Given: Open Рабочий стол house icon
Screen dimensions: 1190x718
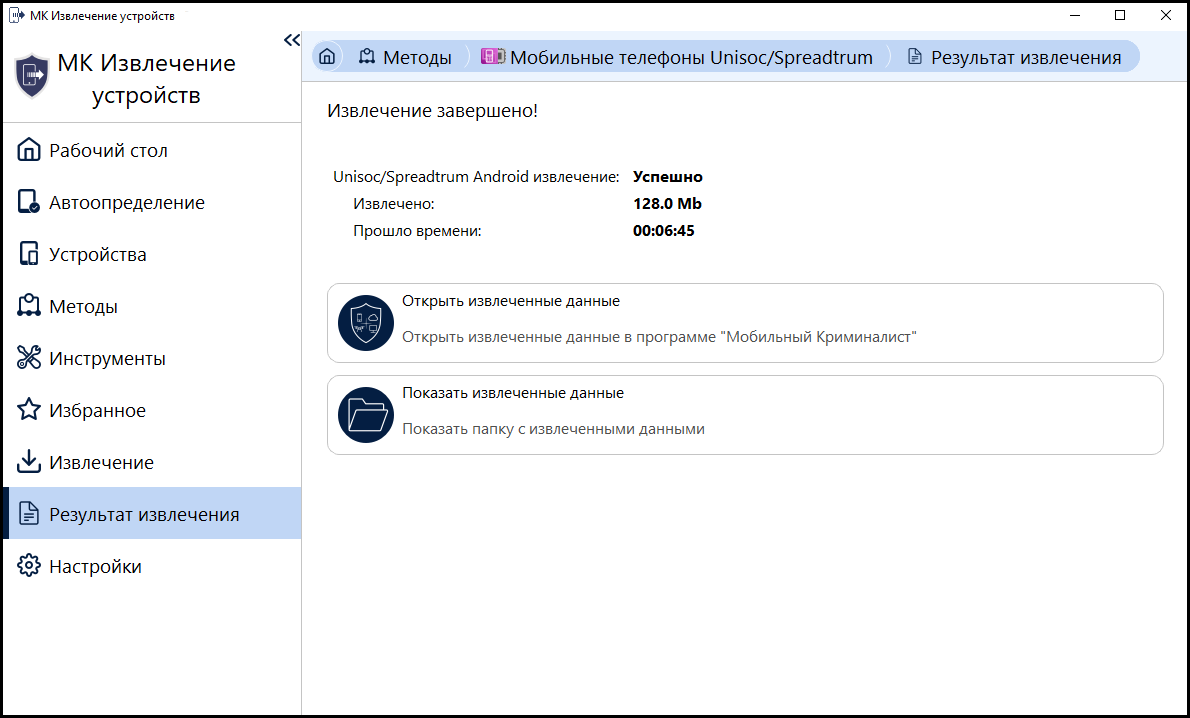Looking at the screenshot, I should point(29,150).
